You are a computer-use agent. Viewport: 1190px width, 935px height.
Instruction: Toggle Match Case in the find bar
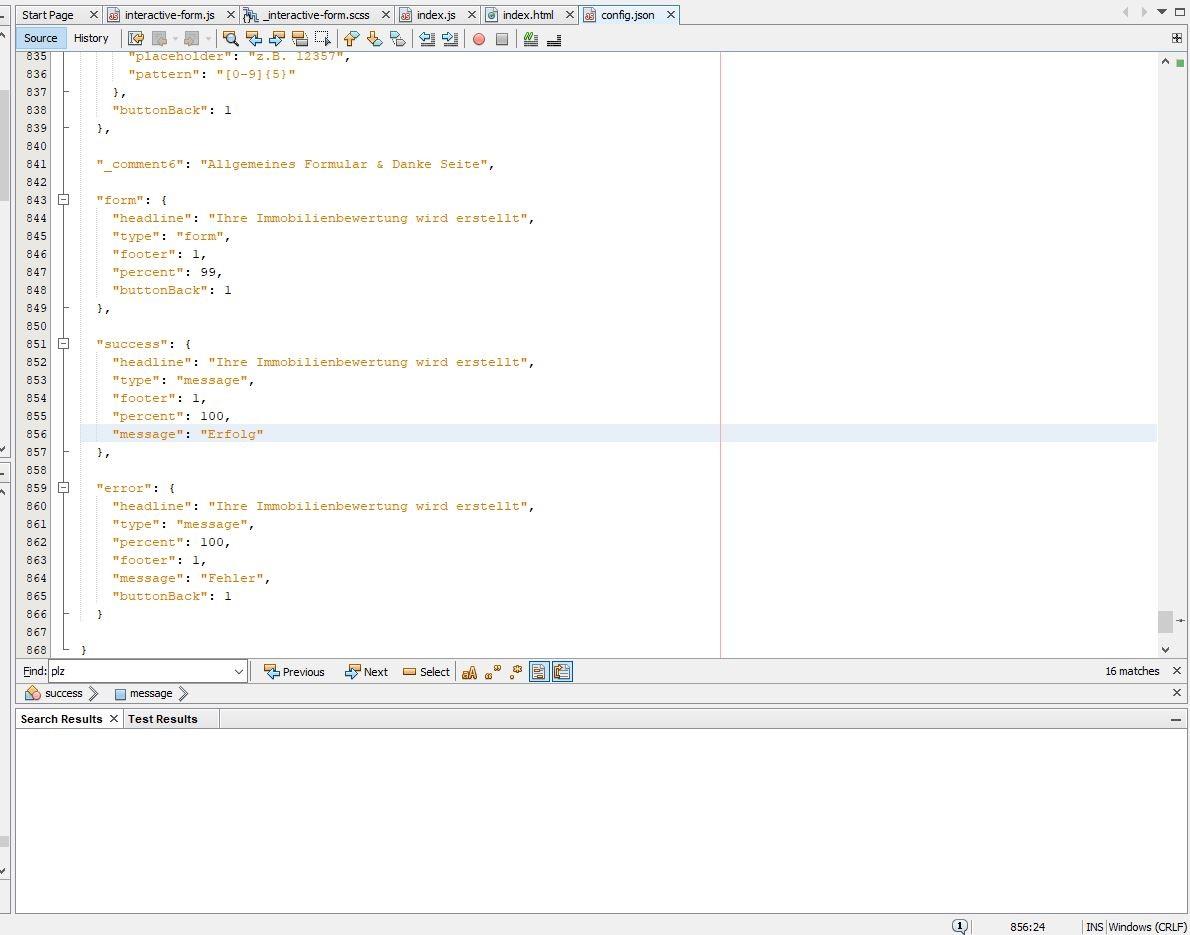click(469, 672)
